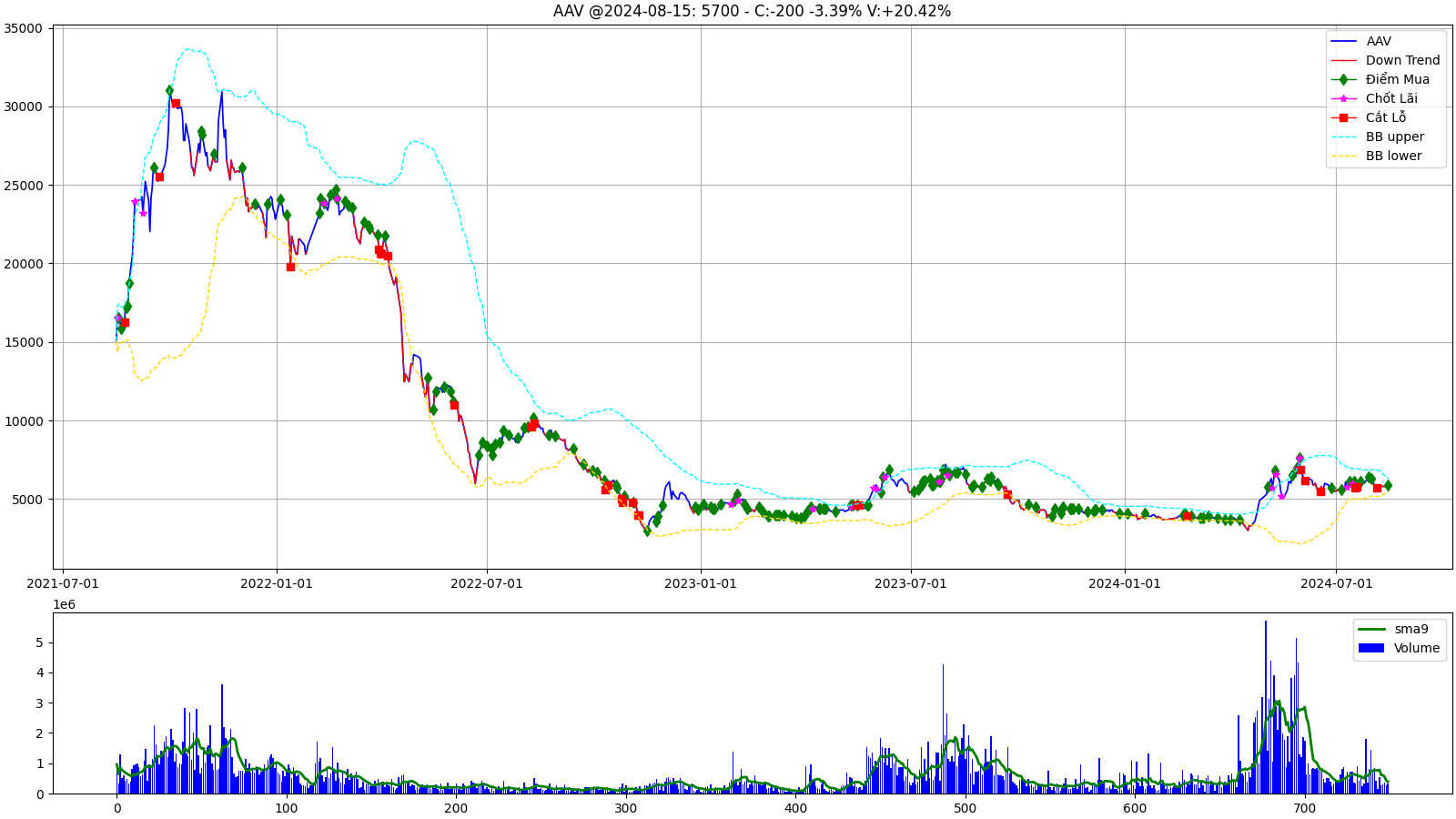Click the 2021-07-01 date label
Image resolution: width=1456 pixels, height=819 pixels.
coord(63,583)
